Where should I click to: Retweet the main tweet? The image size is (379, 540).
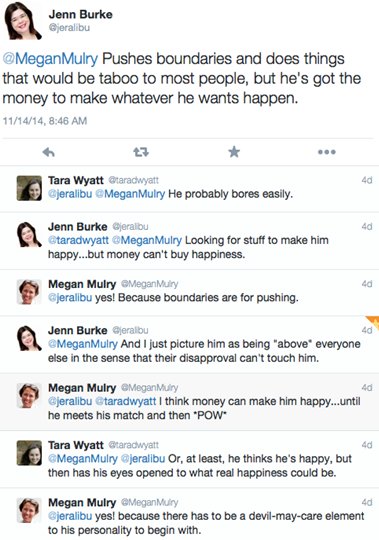click(141, 152)
